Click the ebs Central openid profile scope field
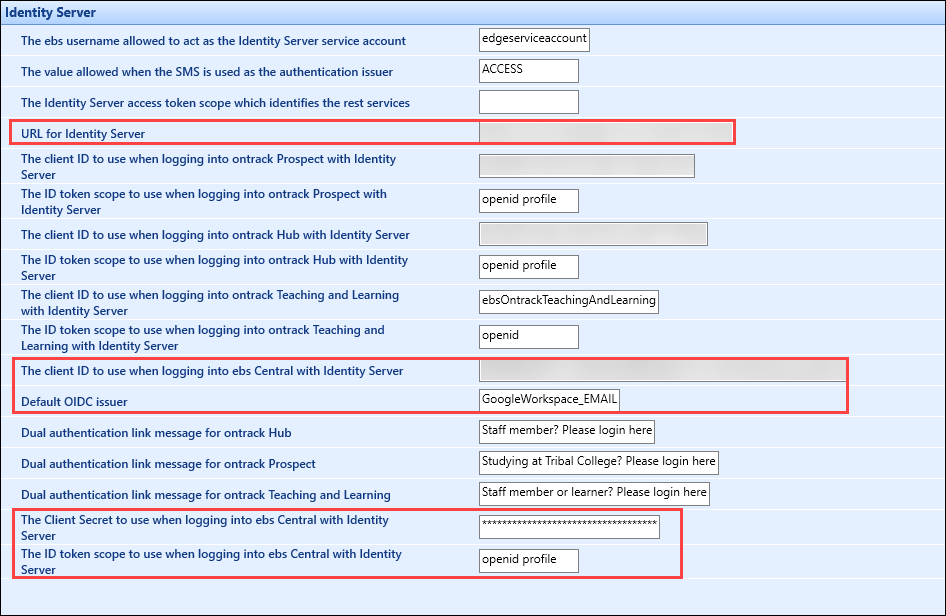The height and width of the screenshot is (616, 946). tap(528, 560)
